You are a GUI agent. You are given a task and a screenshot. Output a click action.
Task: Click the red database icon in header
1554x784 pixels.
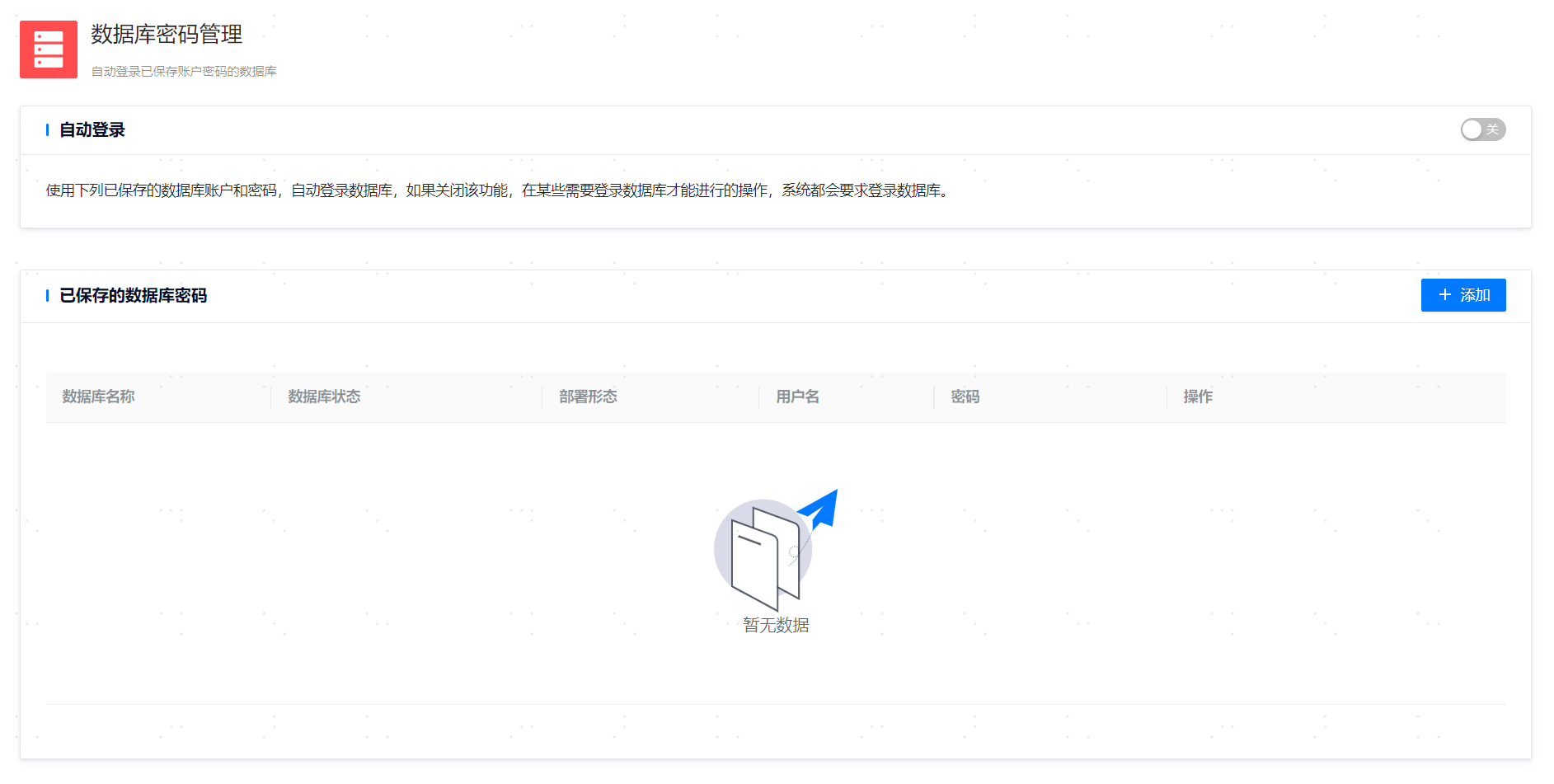point(49,49)
